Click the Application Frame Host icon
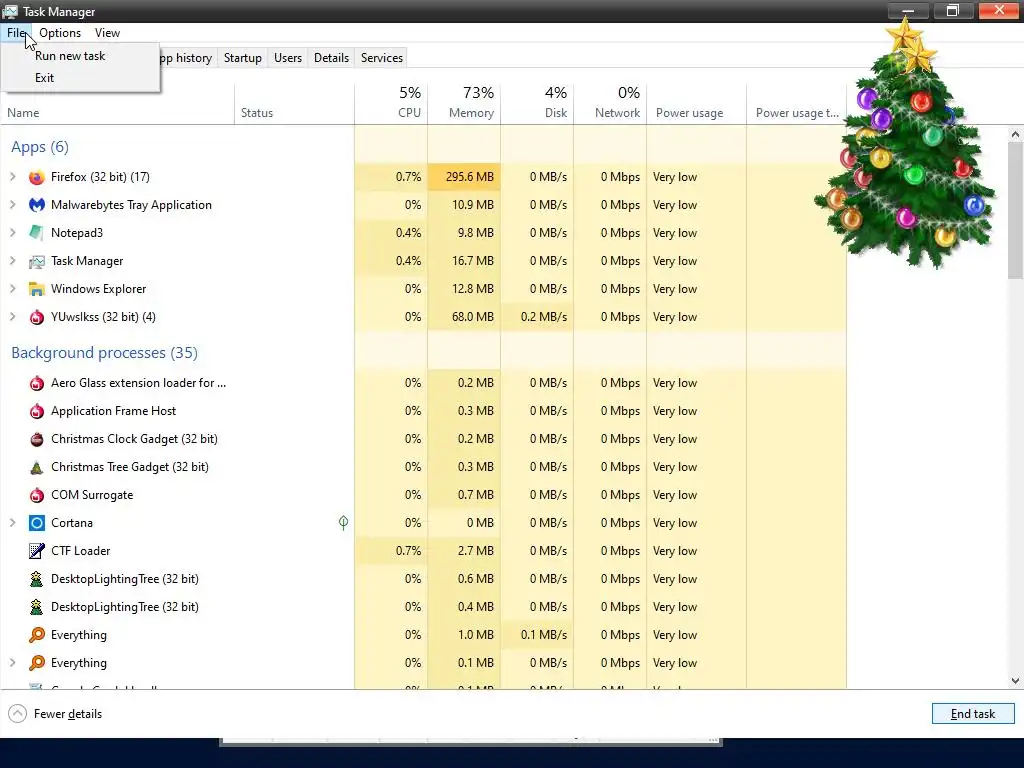 (37, 411)
